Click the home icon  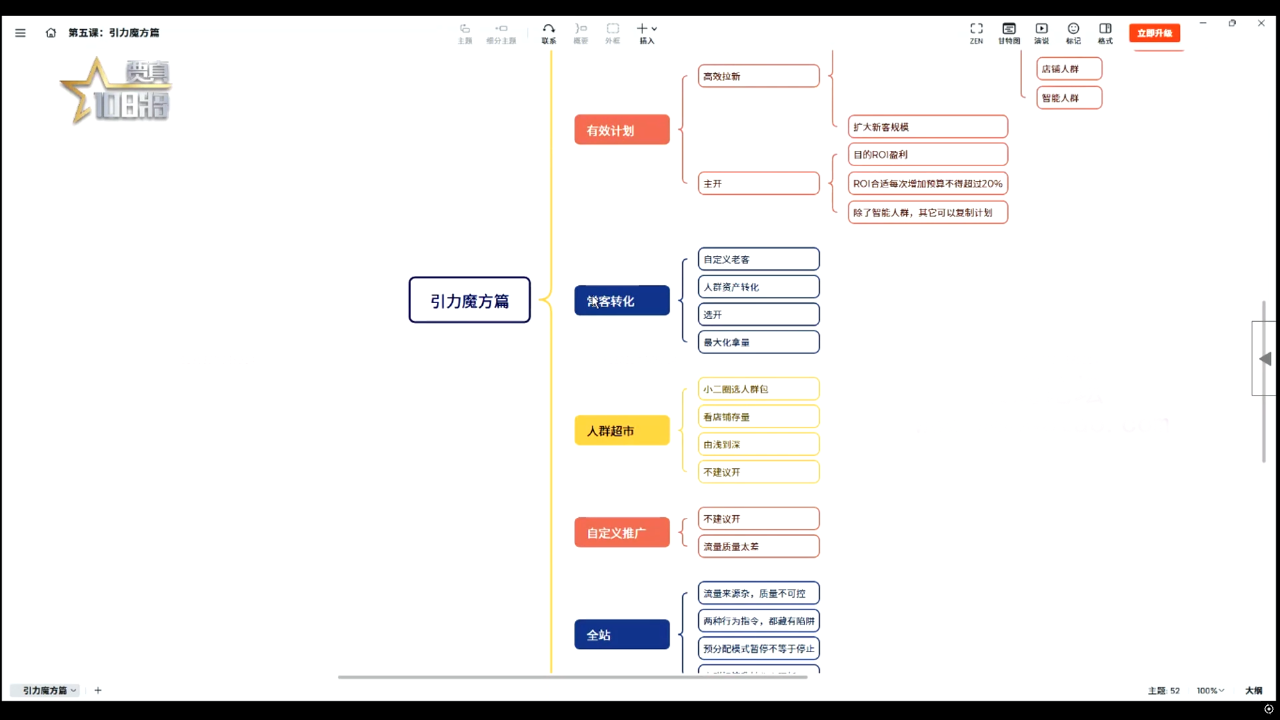pyautogui.click(x=51, y=33)
